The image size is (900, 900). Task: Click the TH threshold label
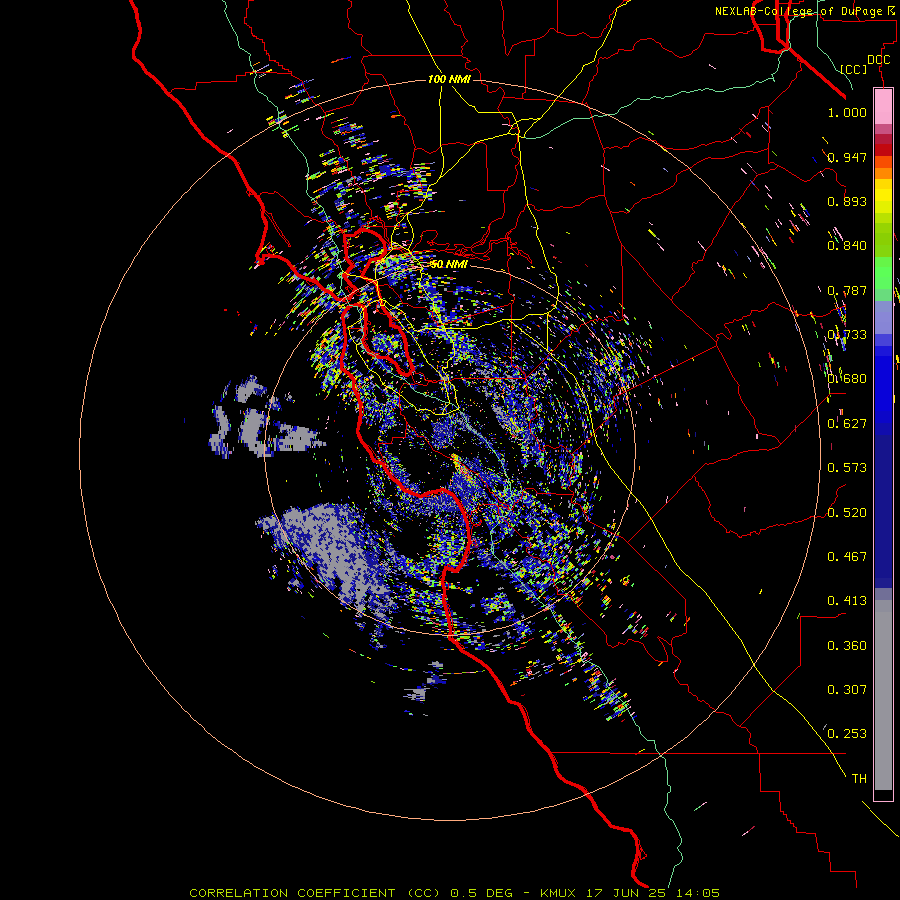859,779
